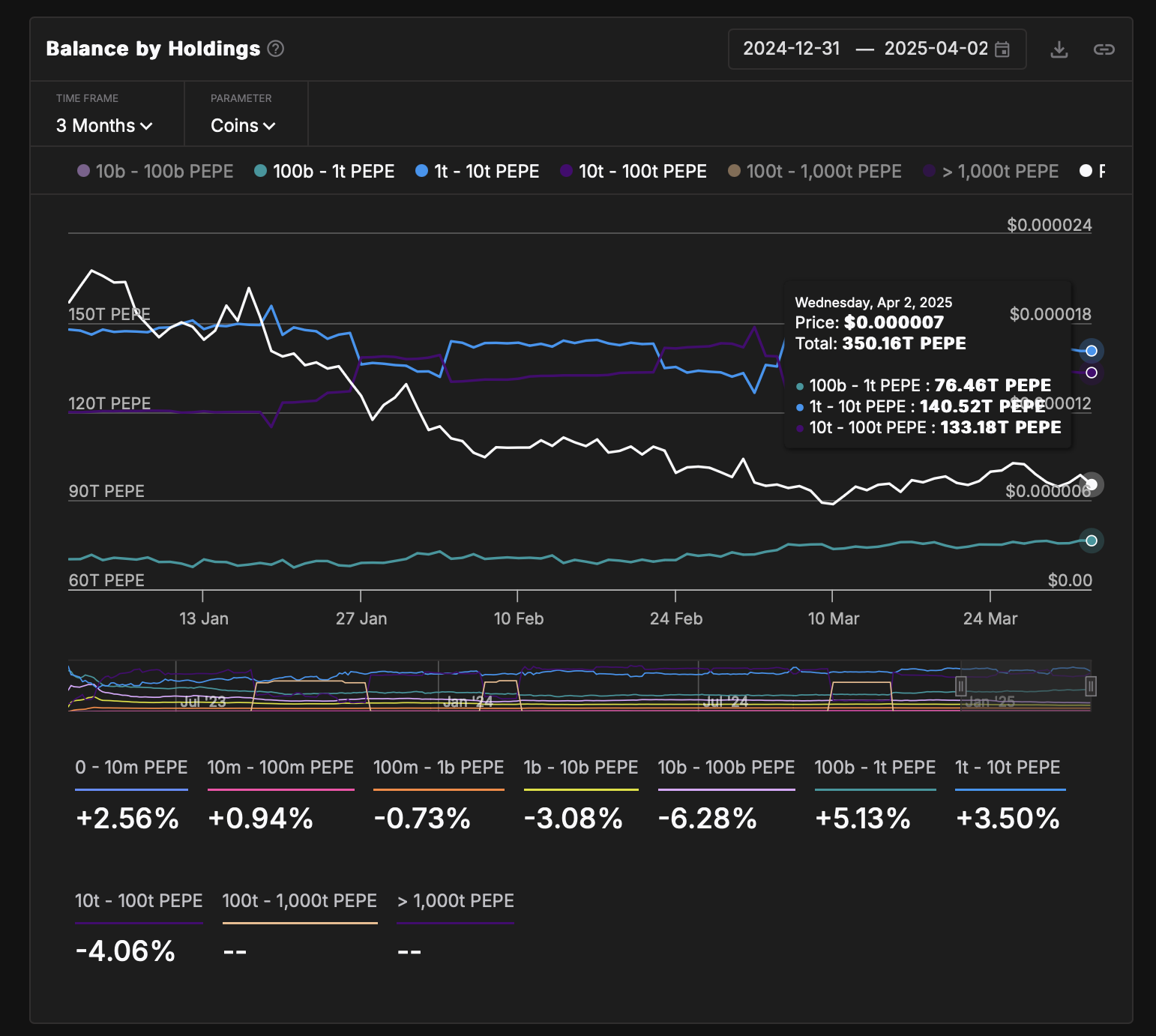
Task: Toggle the 10b - 100b PEPE legend series
Action: point(155,171)
